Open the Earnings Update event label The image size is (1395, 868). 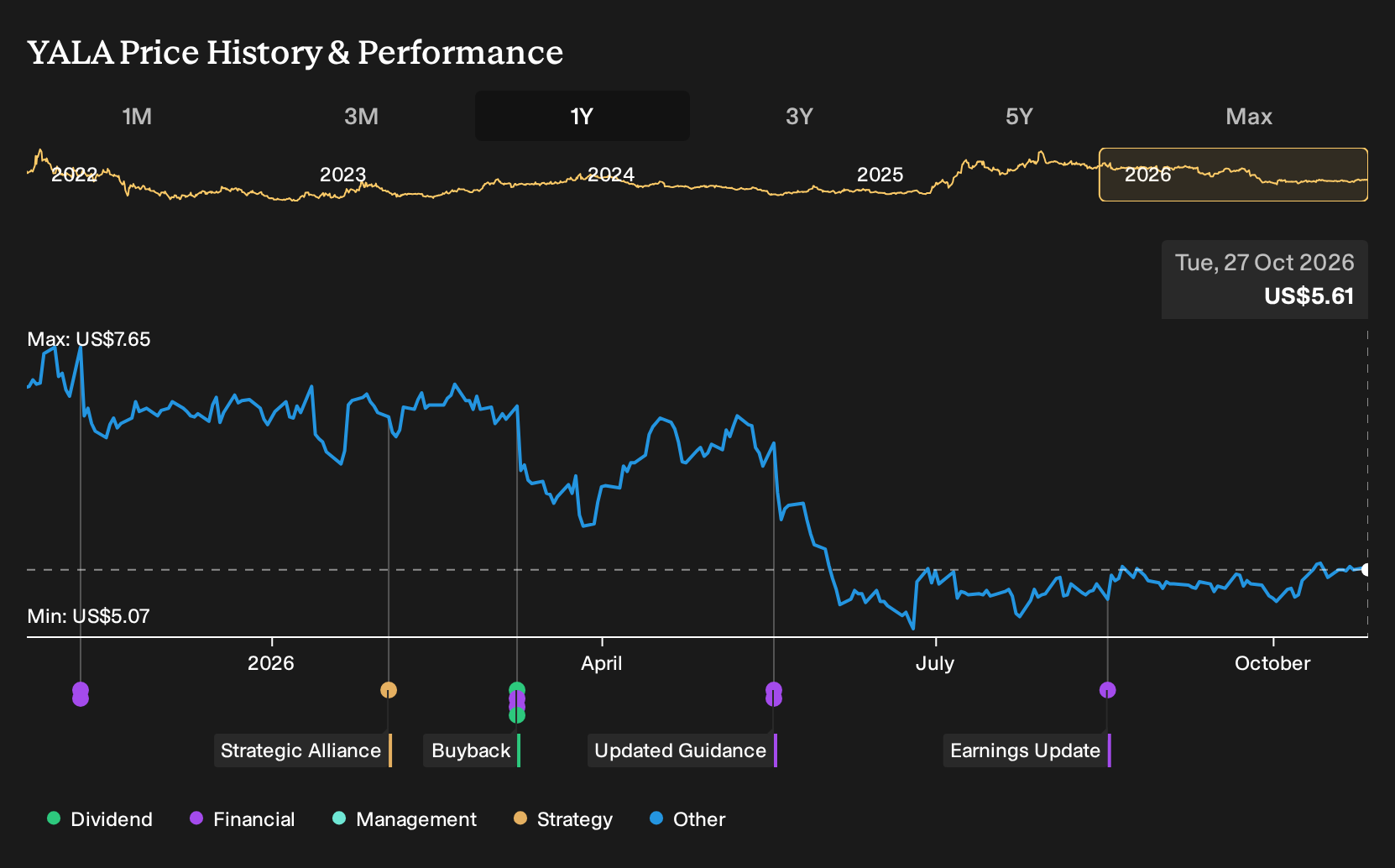[1027, 750]
